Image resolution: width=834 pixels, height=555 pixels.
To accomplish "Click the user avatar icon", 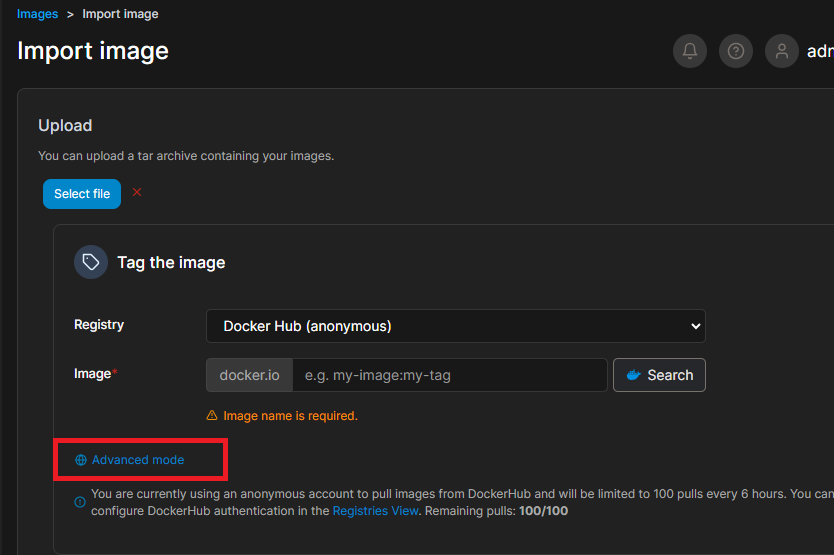I will (782, 51).
